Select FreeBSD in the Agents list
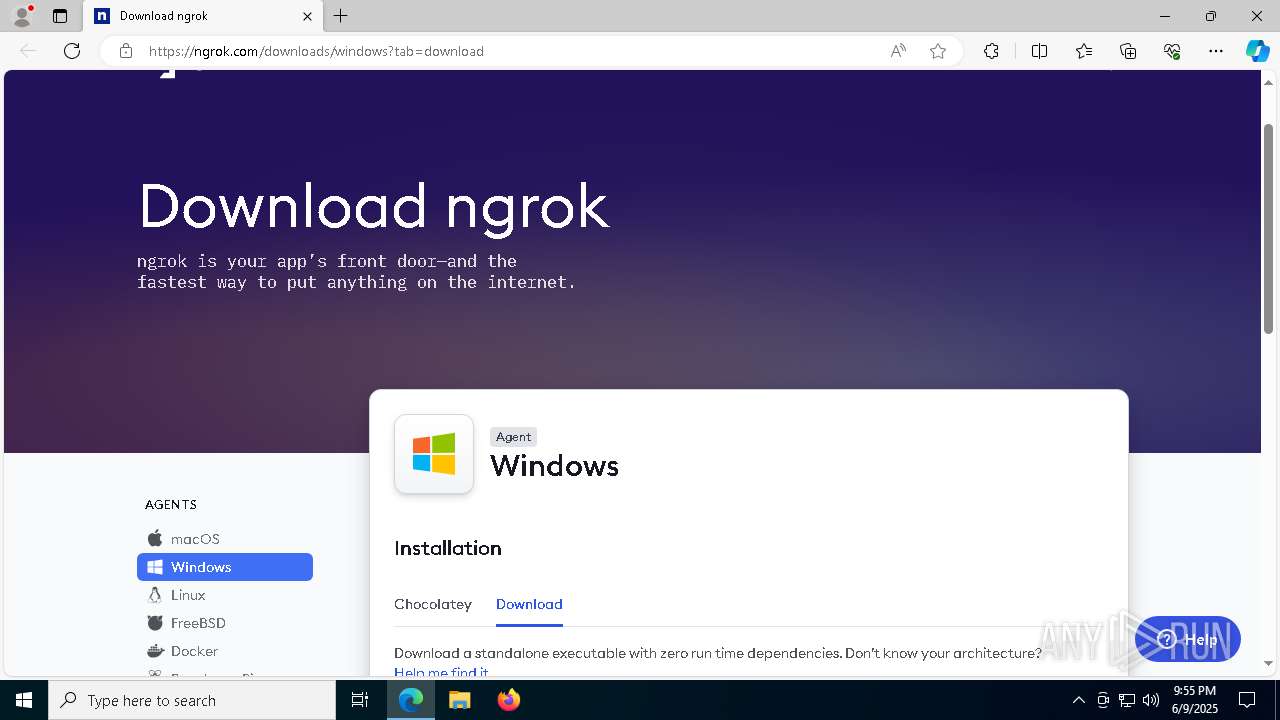 pos(225,623)
